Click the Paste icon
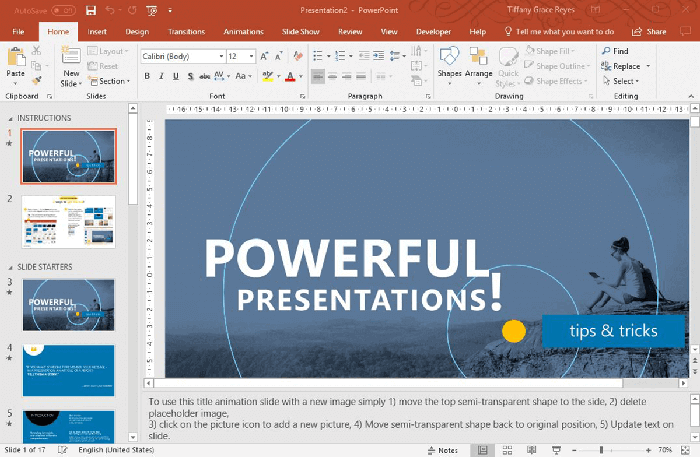 click(x=16, y=60)
